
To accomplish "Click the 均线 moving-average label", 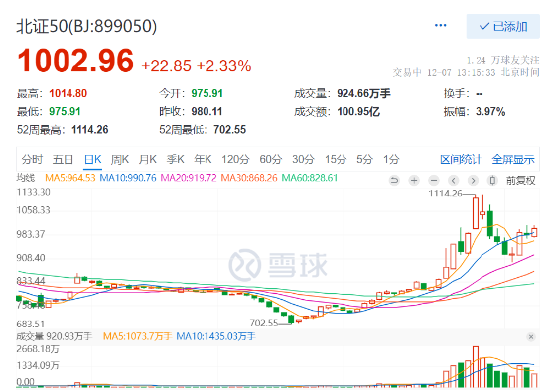I will tap(26, 178).
